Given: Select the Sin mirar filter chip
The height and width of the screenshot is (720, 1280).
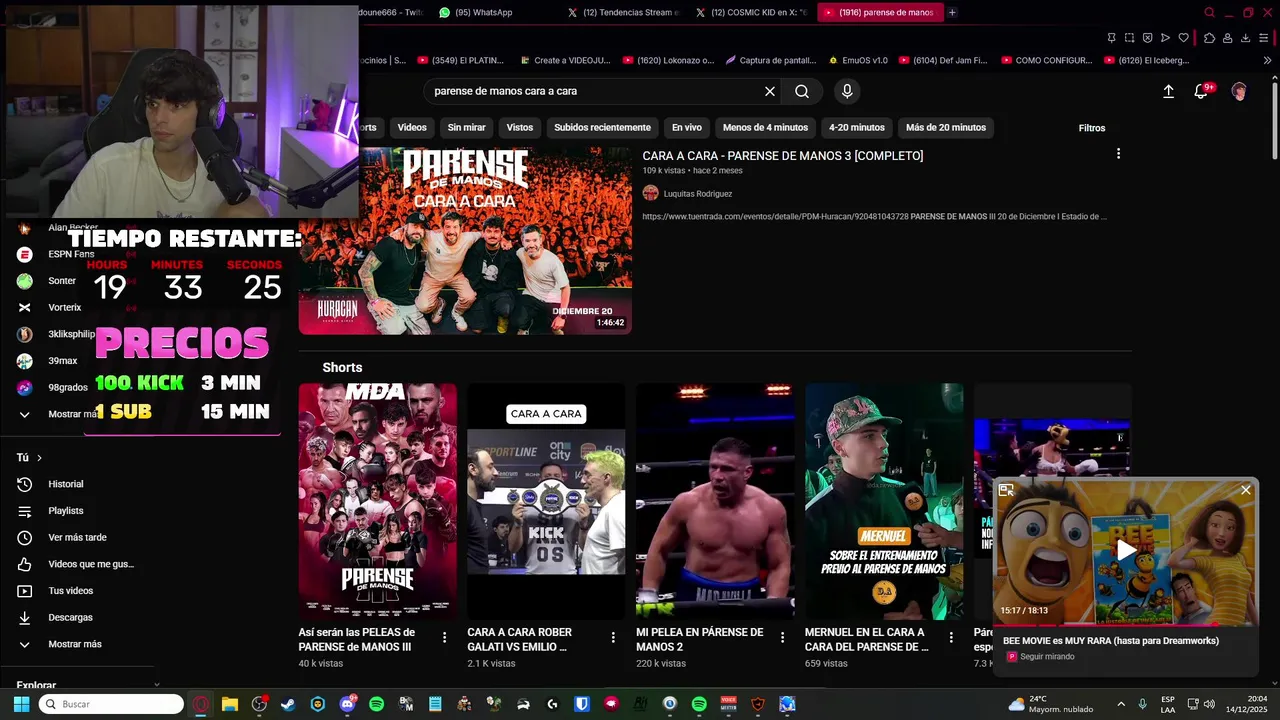Looking at the screenshot, I should point(466,127).
